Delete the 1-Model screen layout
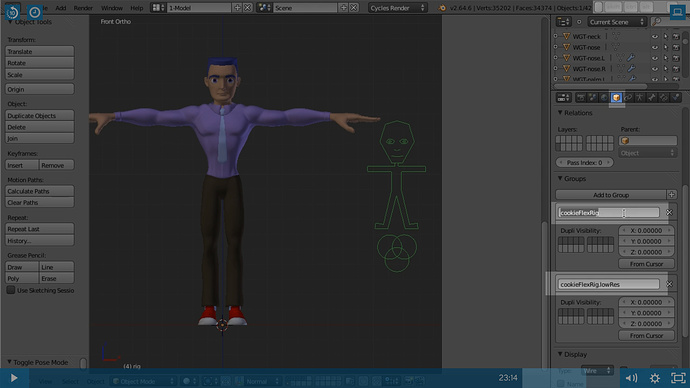Viewport: 690px width, 388px height. 248,7
